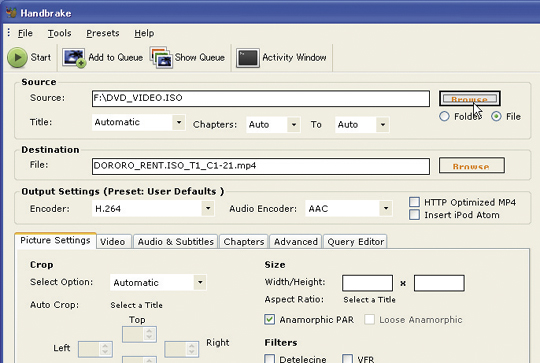Open the Audio Encoder AAC dropdown
The height and width of the screenshot is (363, 540).
349,208
